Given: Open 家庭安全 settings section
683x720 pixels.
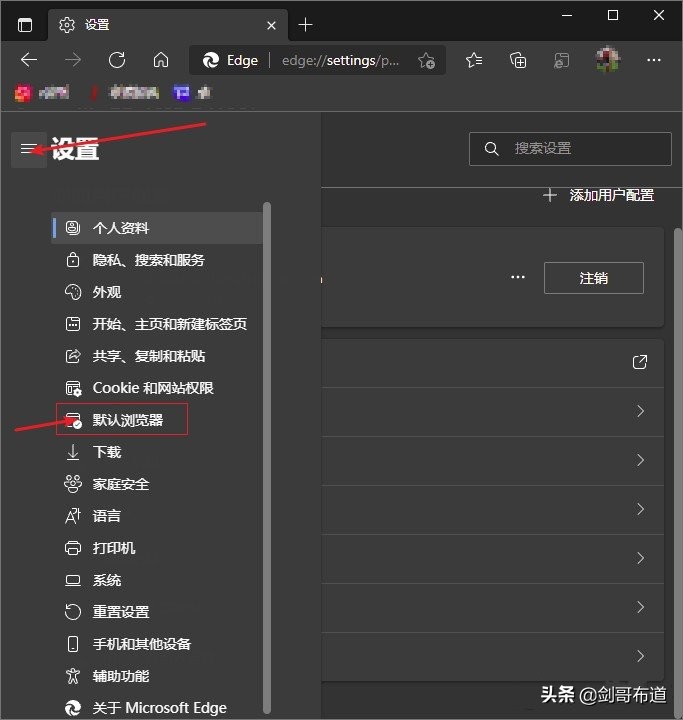Looking at the screenshot, I should click(x=157, y=484).
